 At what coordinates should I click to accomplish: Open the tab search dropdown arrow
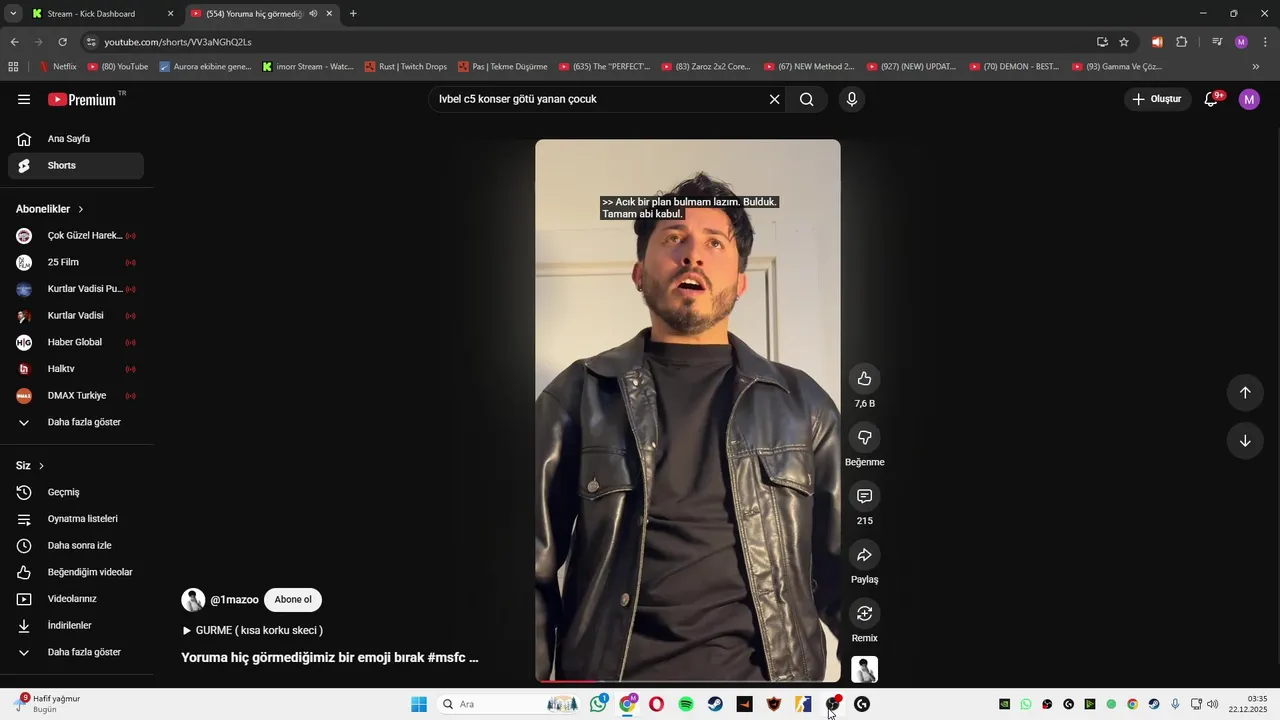[13, 14]
